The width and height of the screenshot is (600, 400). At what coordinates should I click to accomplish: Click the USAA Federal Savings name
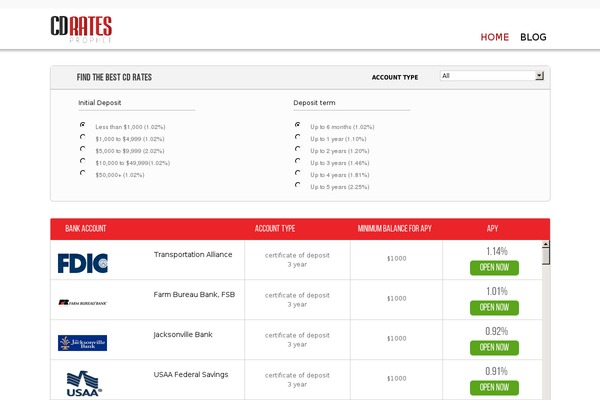[191, 374]
